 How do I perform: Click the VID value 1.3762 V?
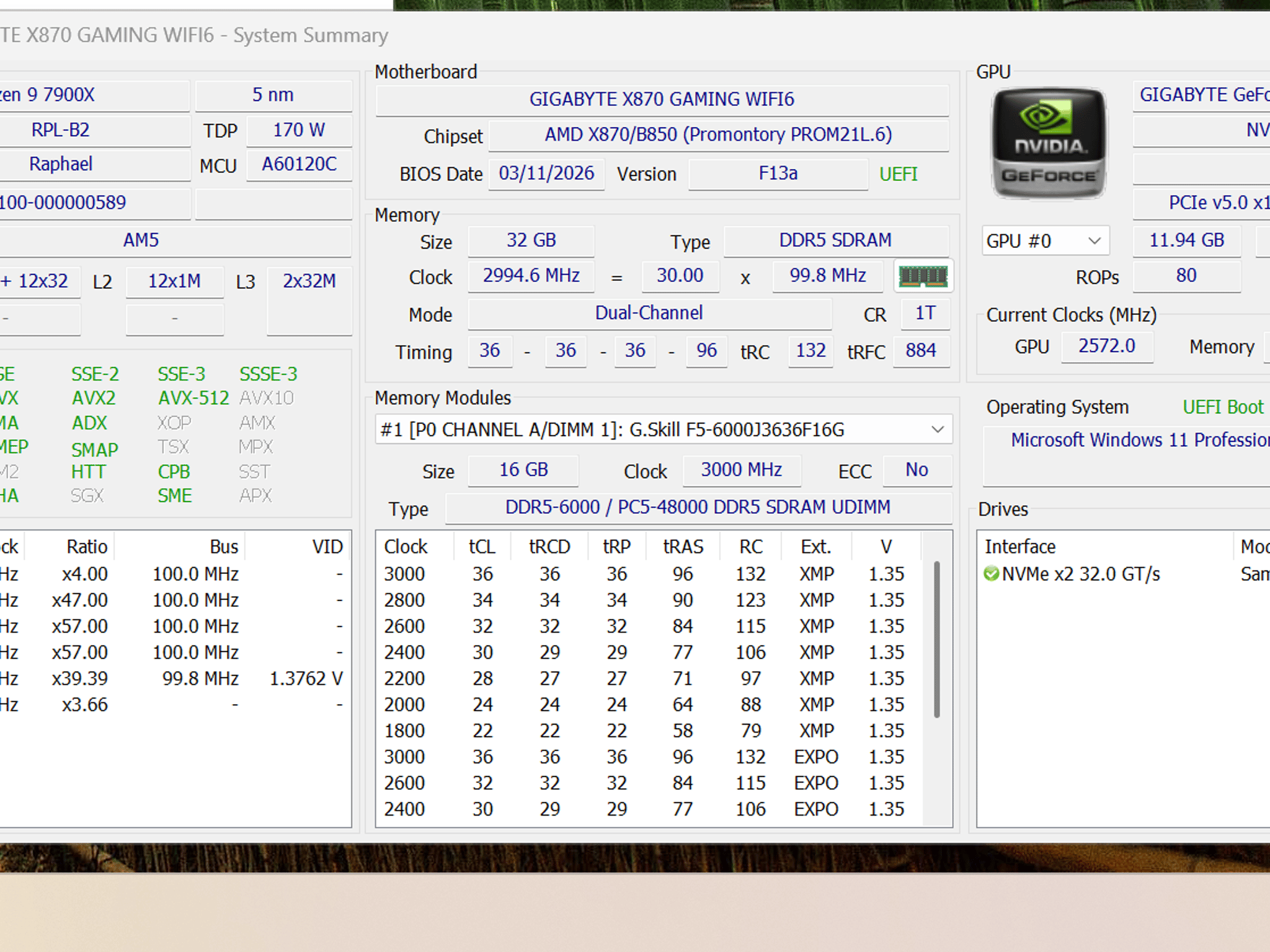coord(306,679)
